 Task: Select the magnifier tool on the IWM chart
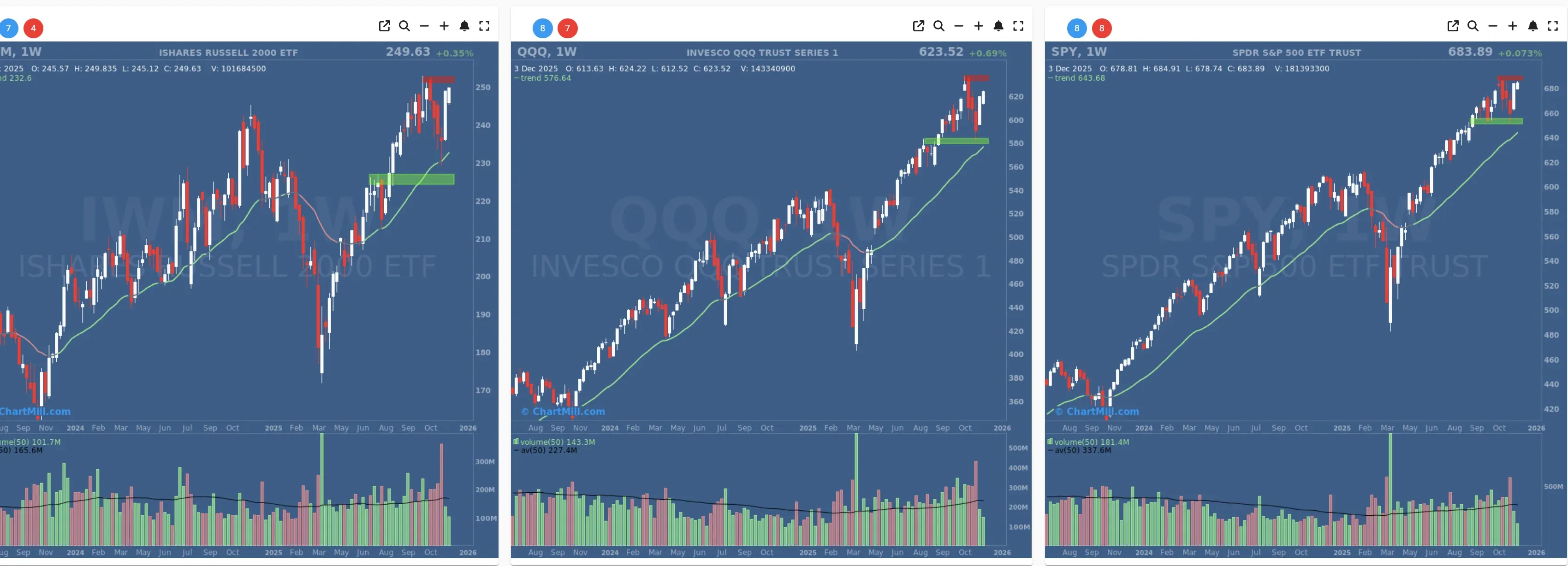(405, 26)
